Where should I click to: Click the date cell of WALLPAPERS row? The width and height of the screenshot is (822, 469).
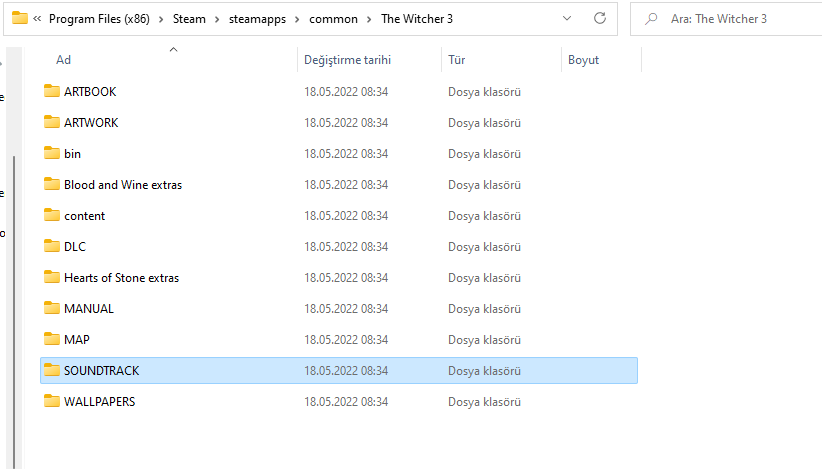pos(346,401)
